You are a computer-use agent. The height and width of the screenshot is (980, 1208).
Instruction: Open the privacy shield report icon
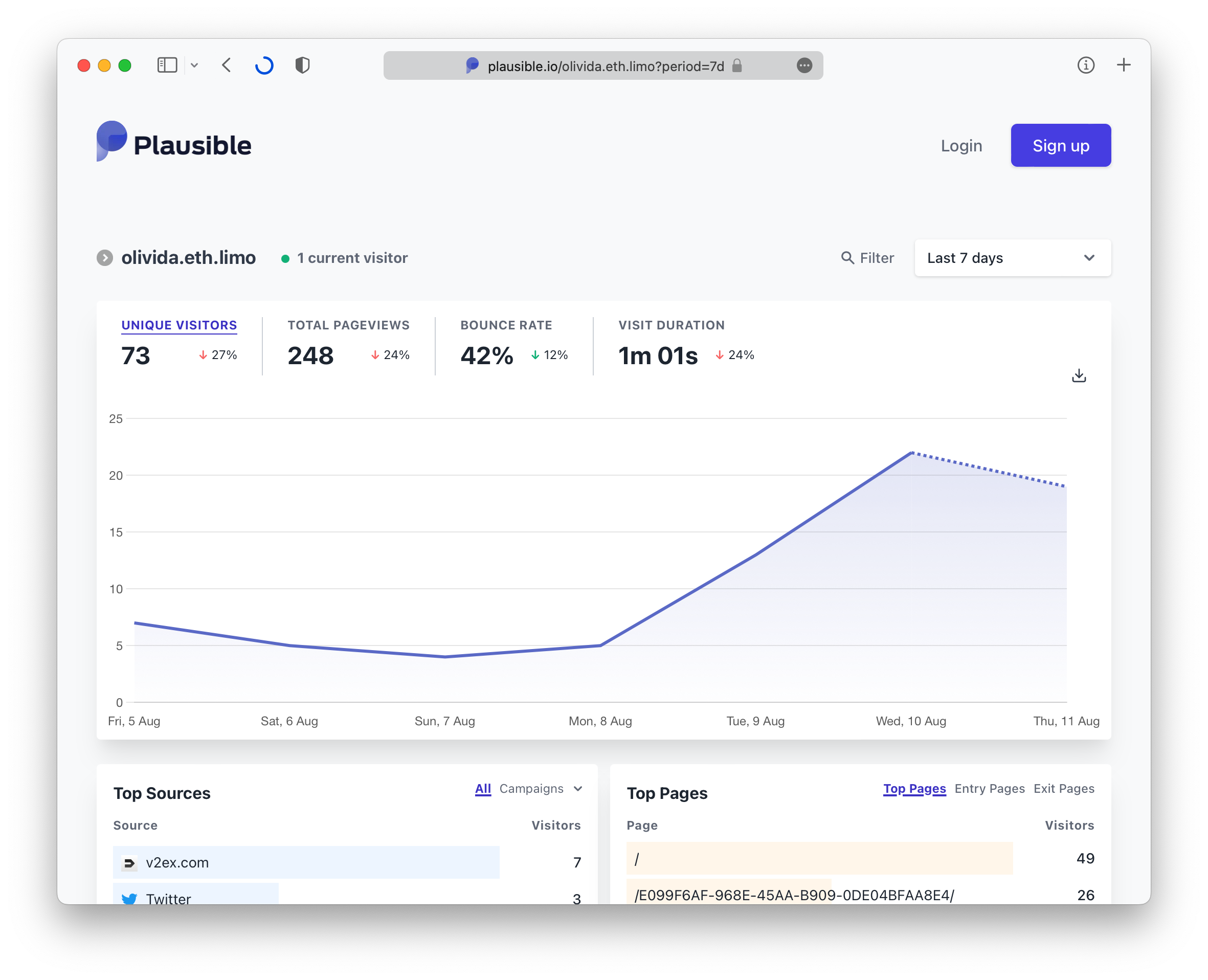[x=303, y=65]
